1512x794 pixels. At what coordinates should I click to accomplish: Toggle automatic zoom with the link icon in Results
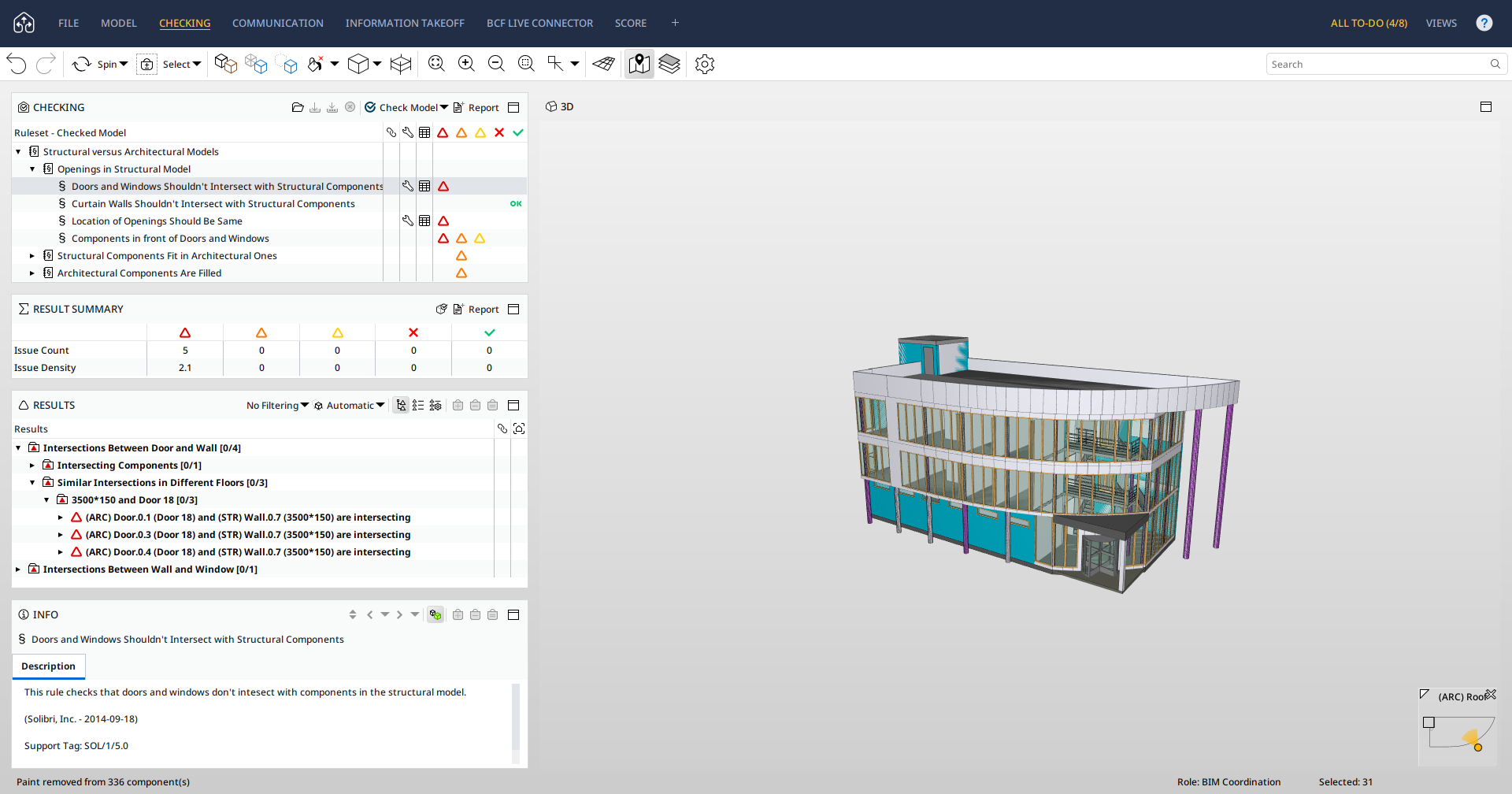[503, 429]
